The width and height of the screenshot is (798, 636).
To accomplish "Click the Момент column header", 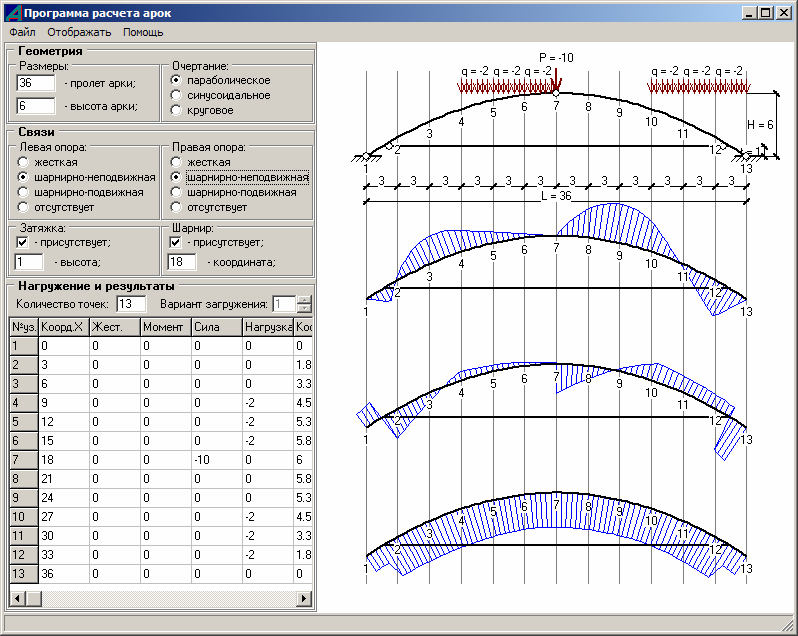I will 164,327.
